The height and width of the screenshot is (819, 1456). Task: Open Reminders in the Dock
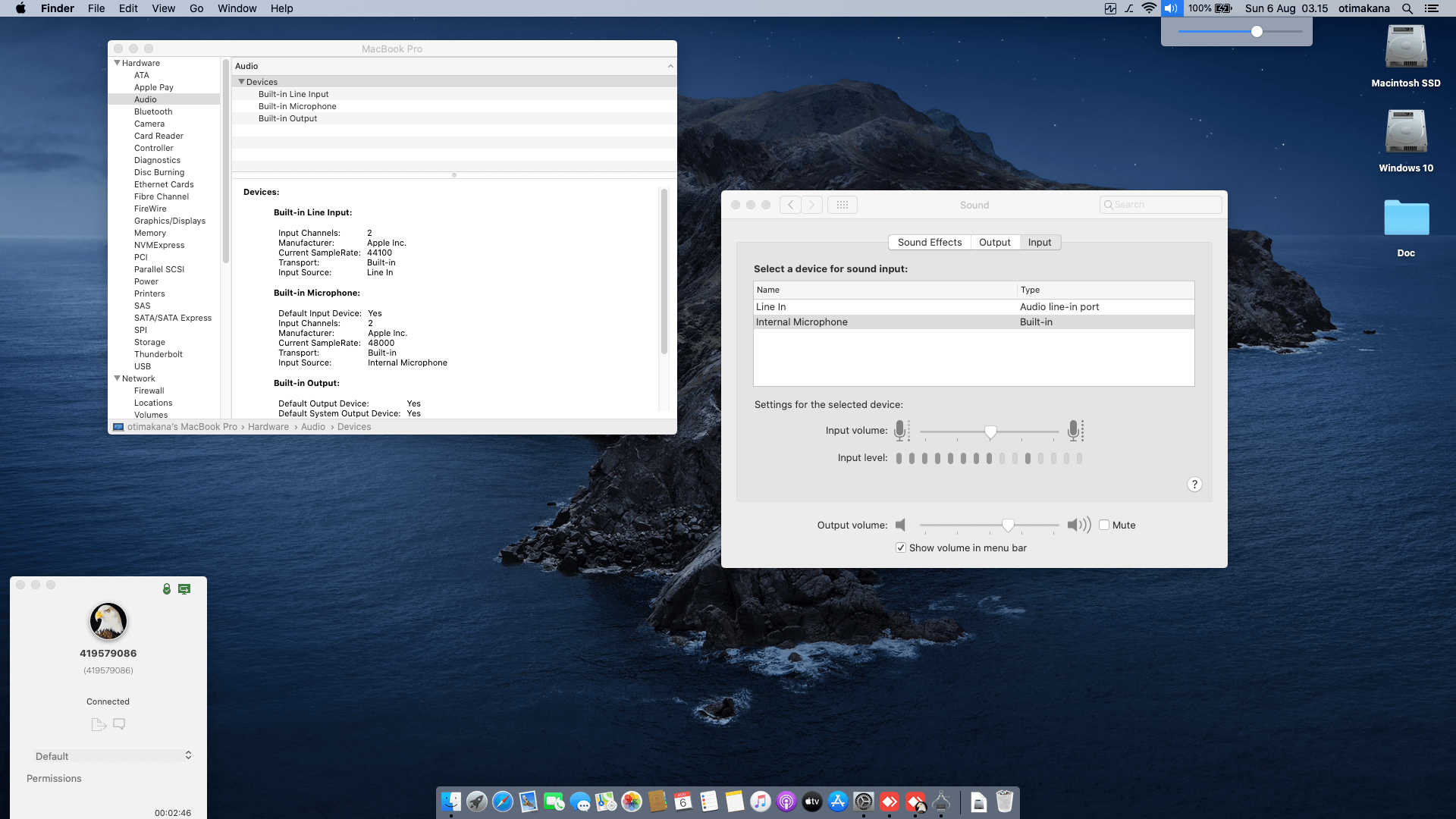[709, 802]
